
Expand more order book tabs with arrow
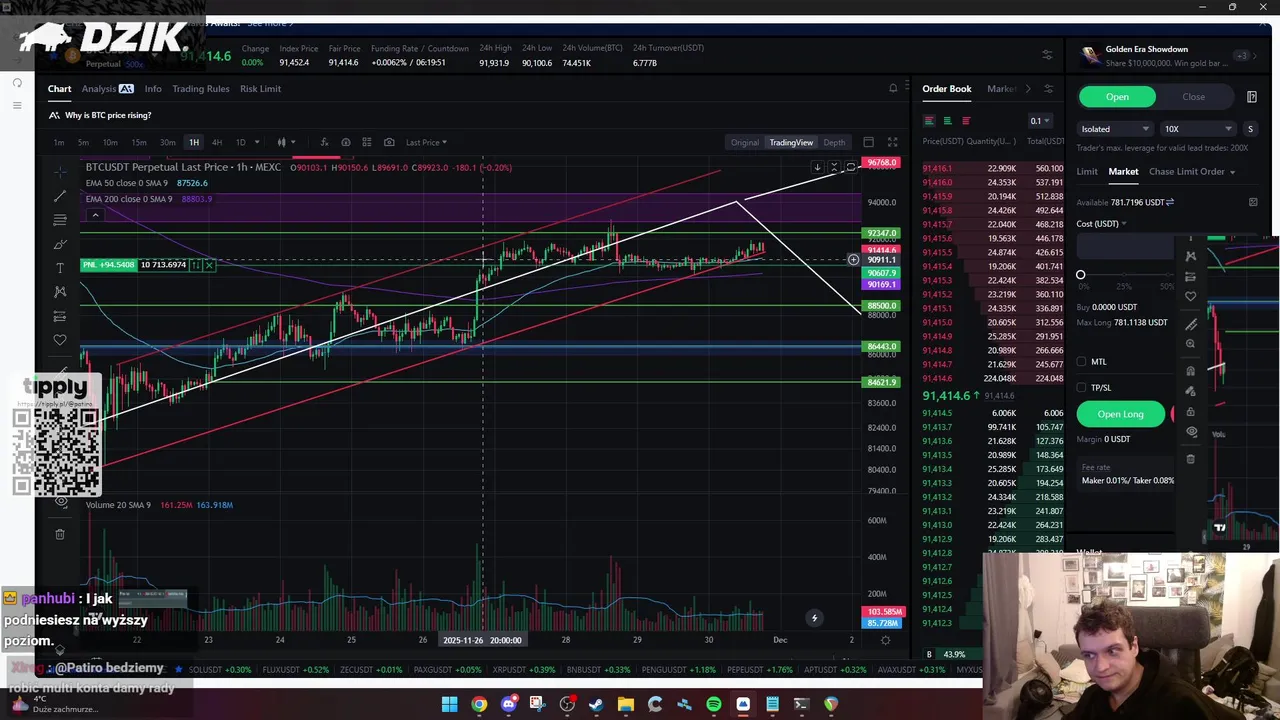point(1027,89)
